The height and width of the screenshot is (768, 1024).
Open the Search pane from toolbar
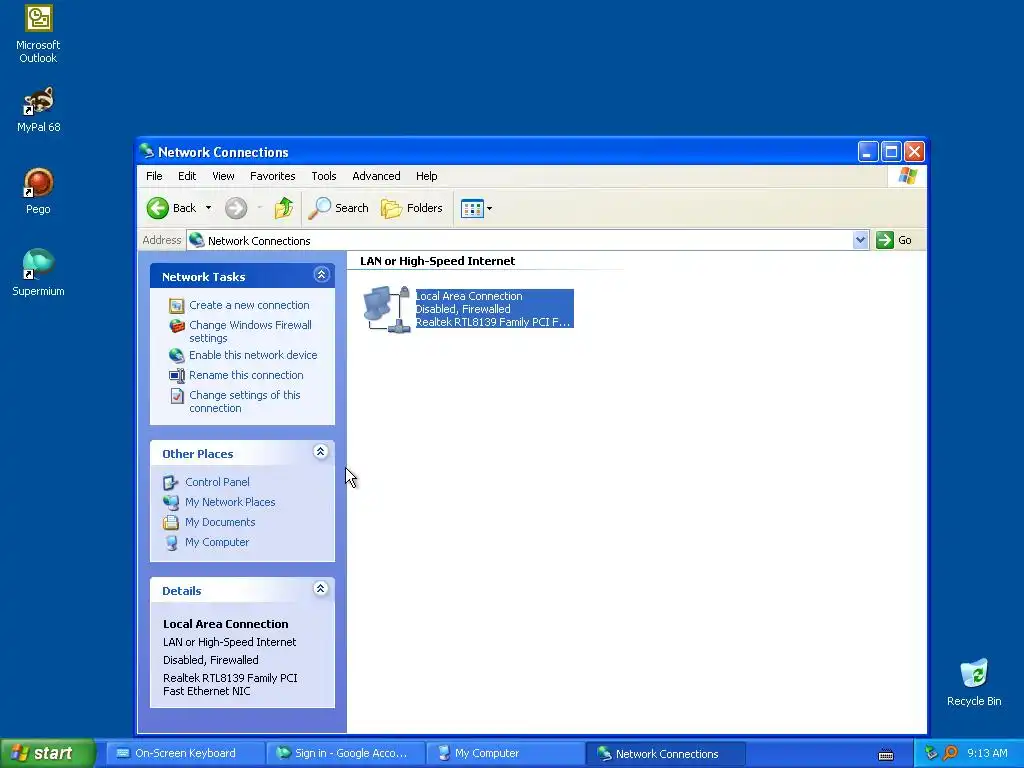(x=338, y=208)
